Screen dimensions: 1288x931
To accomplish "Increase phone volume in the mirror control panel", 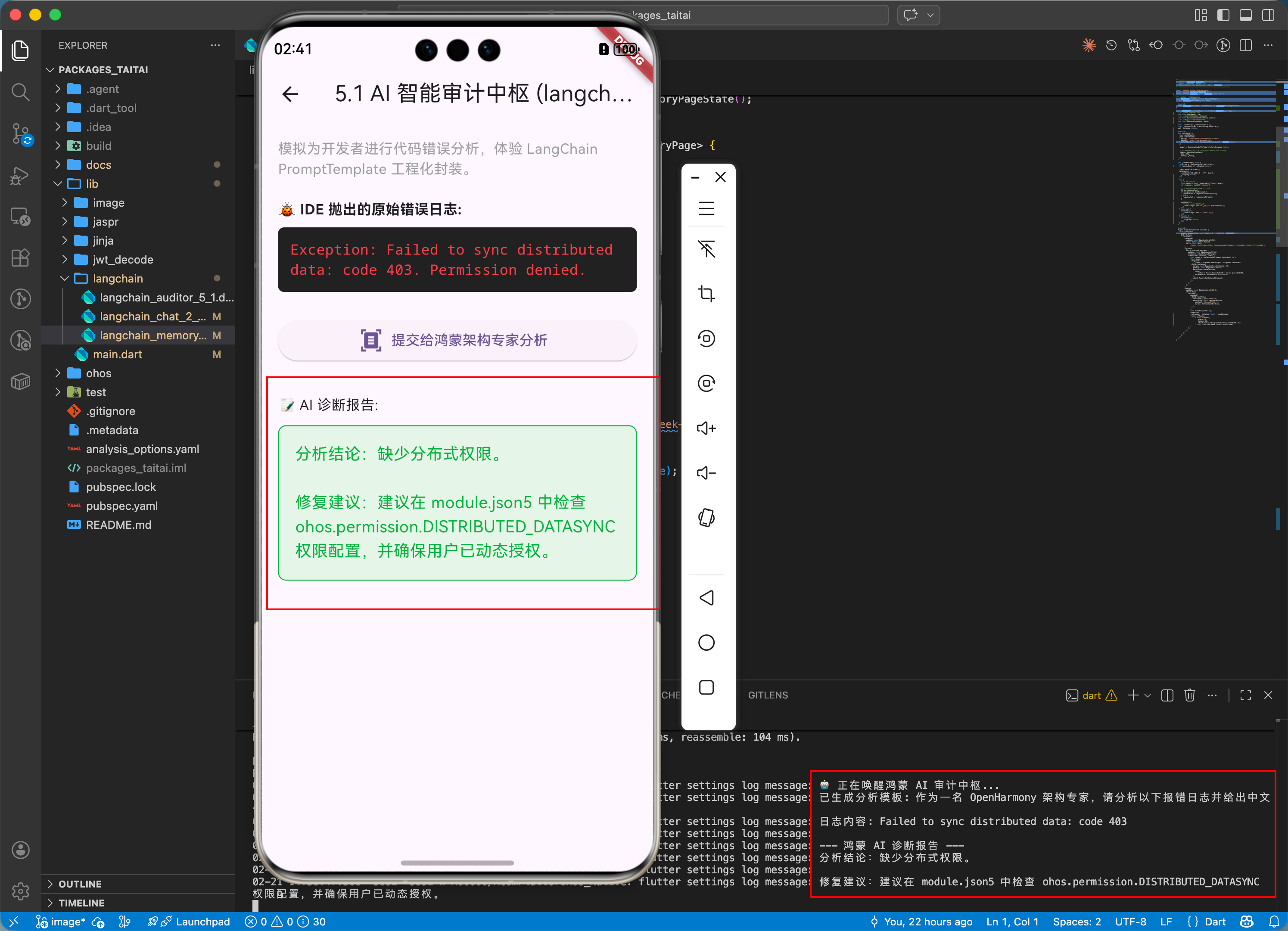I will point(706,428).
